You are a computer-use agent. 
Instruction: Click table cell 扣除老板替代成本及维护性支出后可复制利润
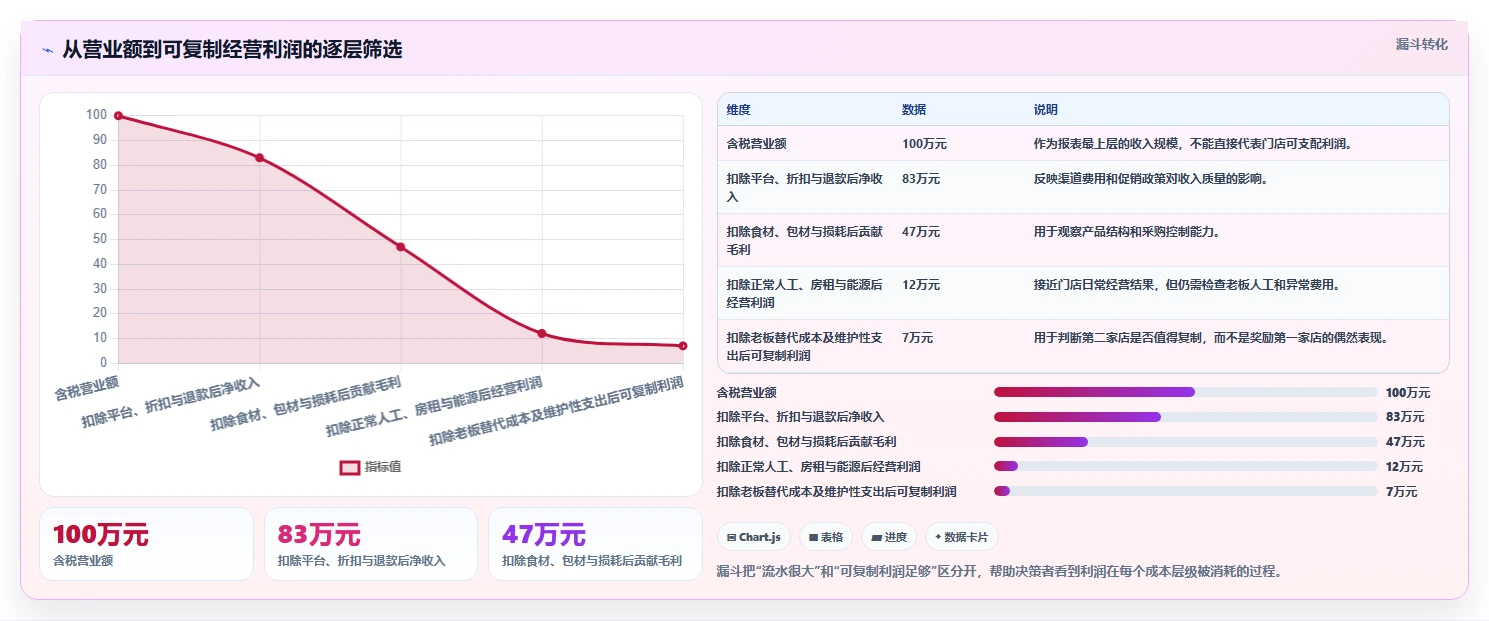805,346
